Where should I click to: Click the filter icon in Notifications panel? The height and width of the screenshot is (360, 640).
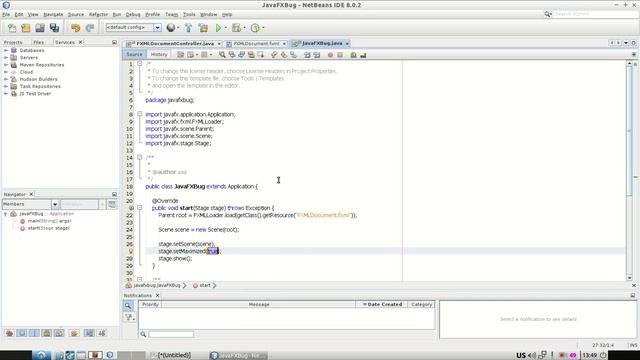click(x=129, y=317)
